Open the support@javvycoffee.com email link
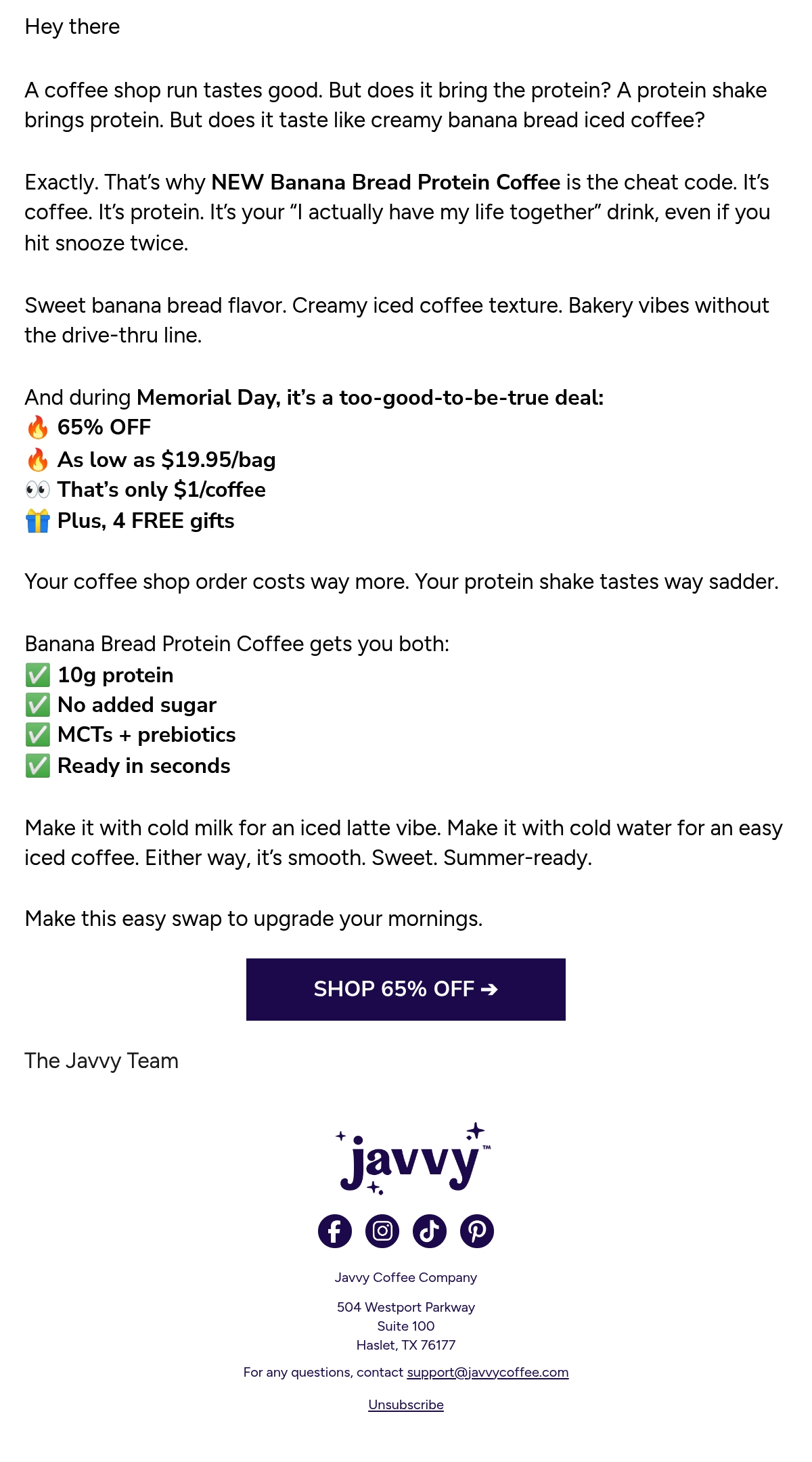 pos(488,1372)
